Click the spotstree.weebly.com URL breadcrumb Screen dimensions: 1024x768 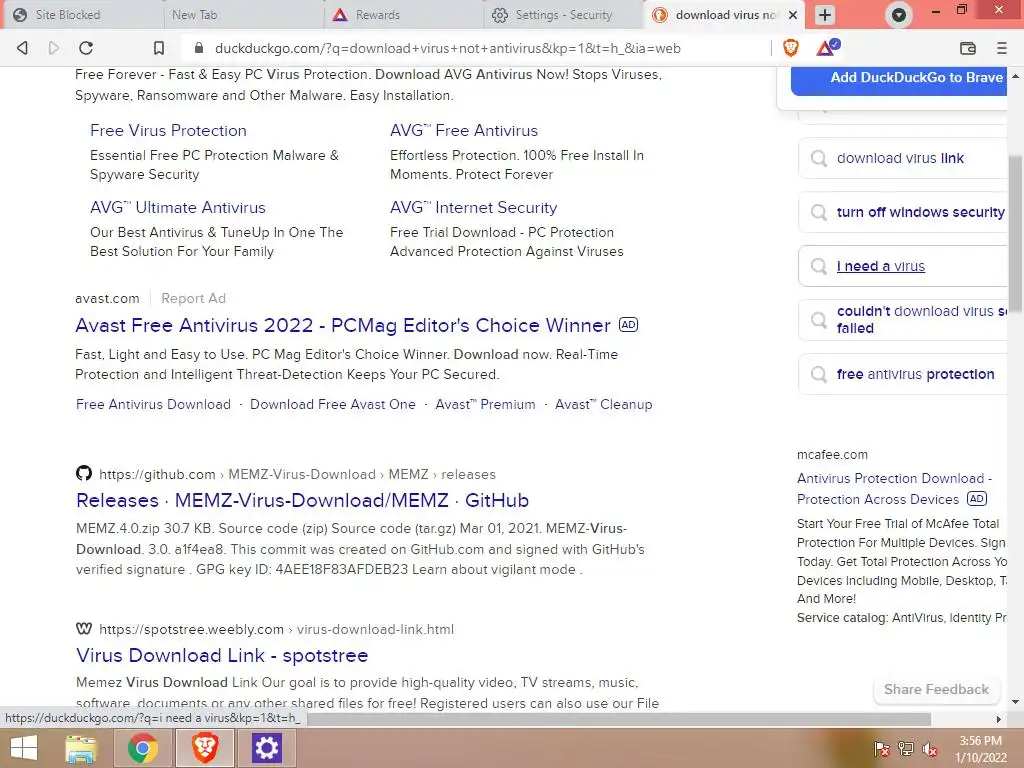point(276,630)
